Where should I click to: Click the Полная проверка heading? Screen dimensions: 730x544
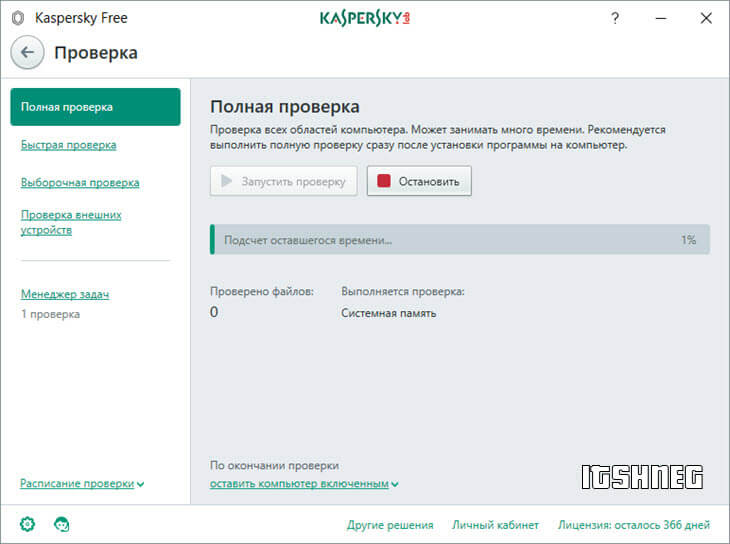click(285, 107)
